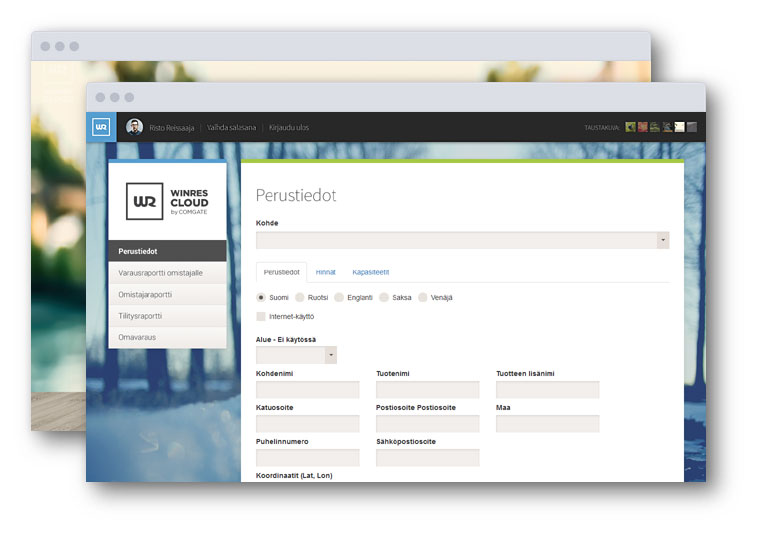Focus the Katuosoite input field
Image resolution: width=758 pixels, height=534 pixels.
[308, 424]
